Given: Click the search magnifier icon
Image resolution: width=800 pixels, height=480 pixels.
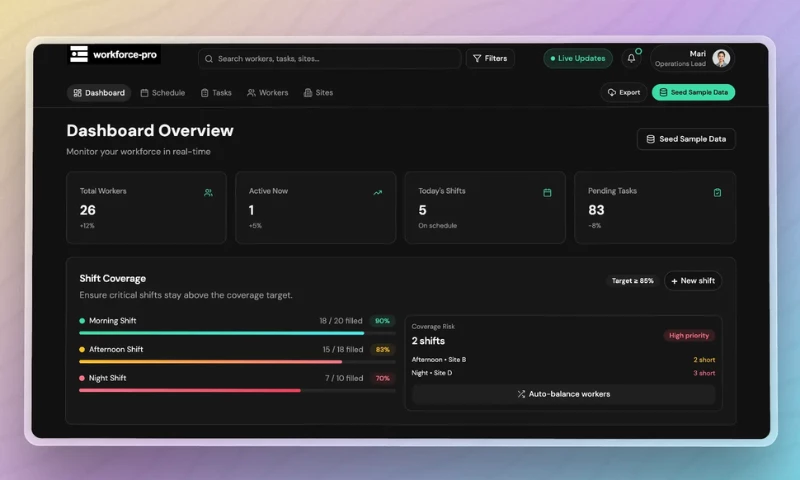Looking at the screenshot, I should pos(209,59).
